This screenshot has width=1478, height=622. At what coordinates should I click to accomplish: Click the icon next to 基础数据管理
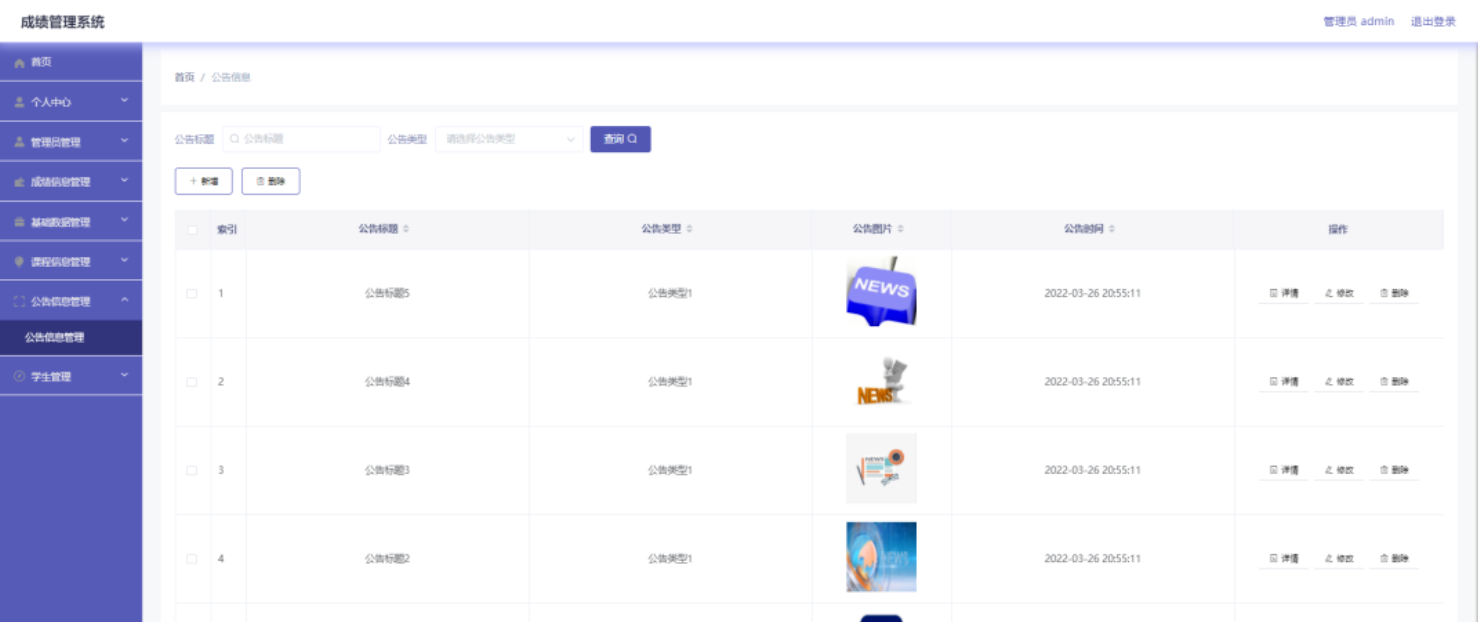(x=19, y=222)
